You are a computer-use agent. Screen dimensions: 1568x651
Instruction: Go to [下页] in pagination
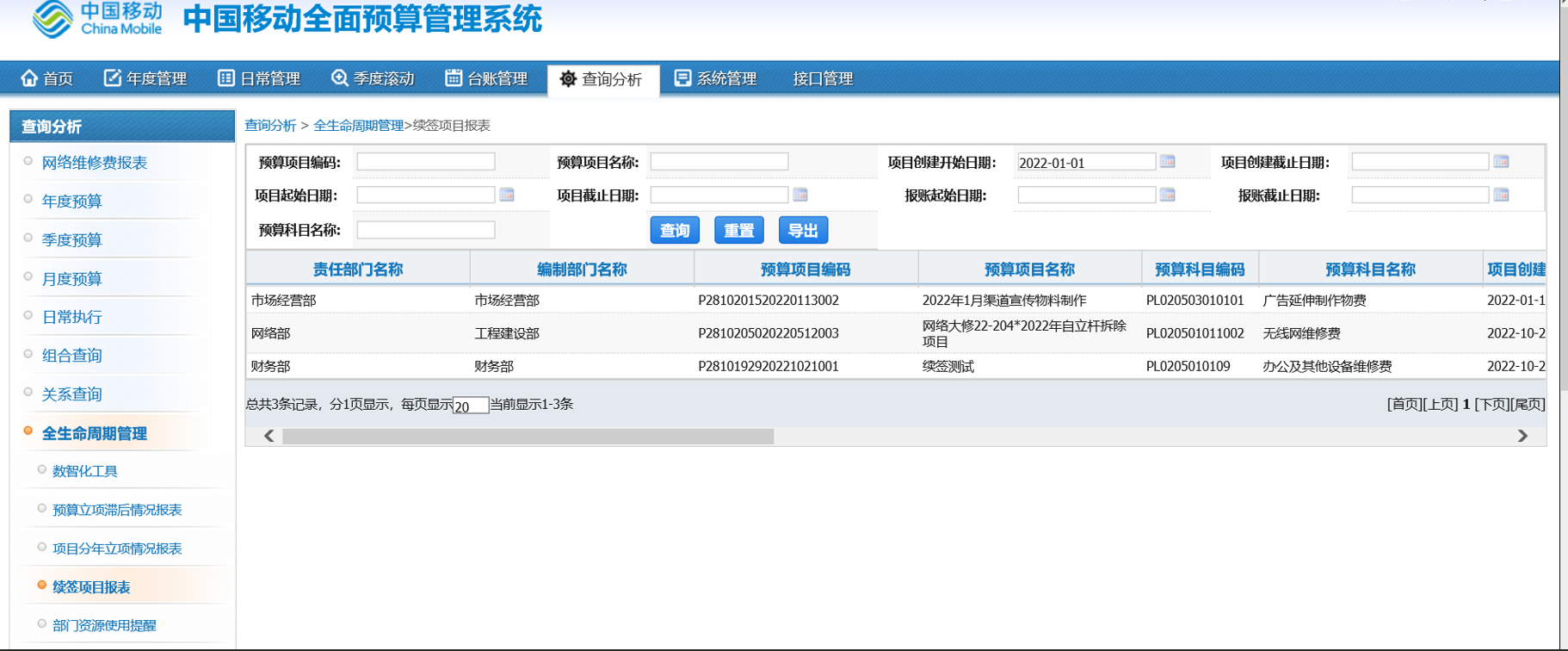click(1492, 405)
